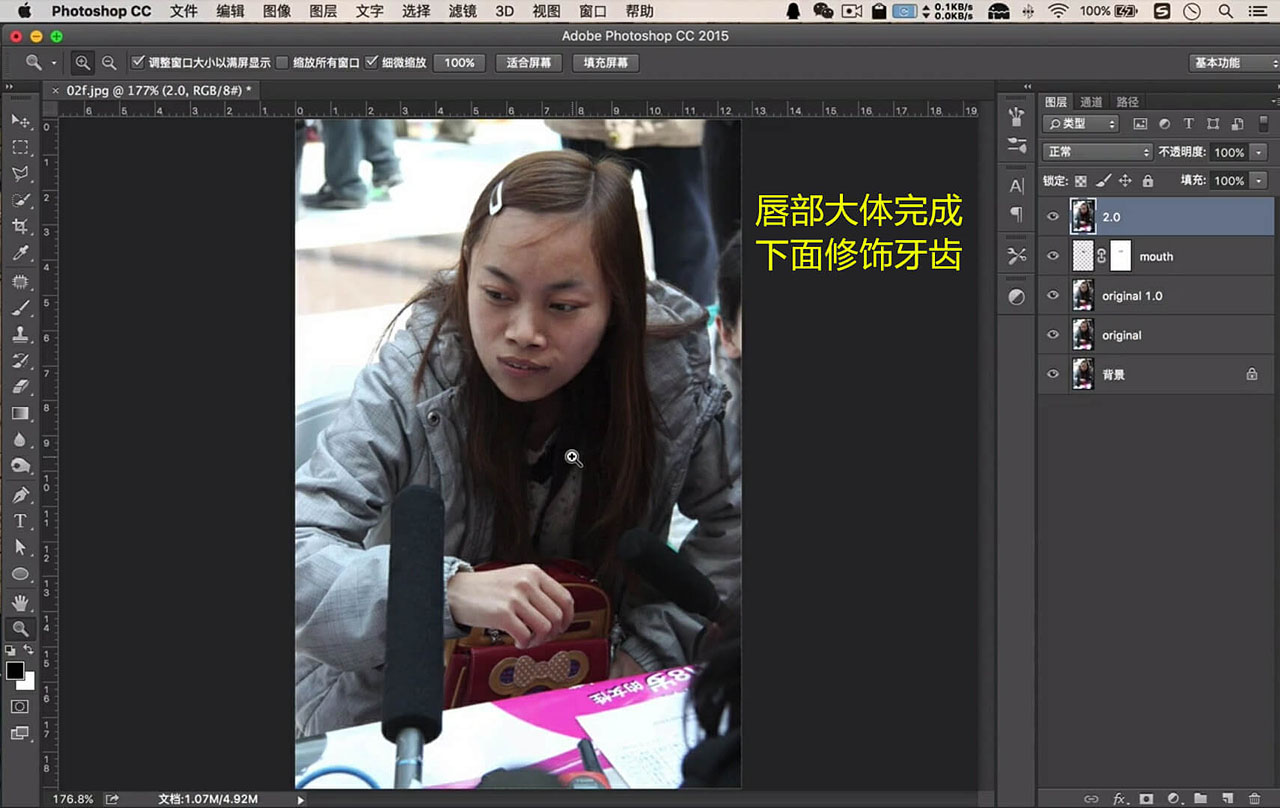Click the 100% zoom button
This screenshot has height=808, width=1280.
pos(459,62)
